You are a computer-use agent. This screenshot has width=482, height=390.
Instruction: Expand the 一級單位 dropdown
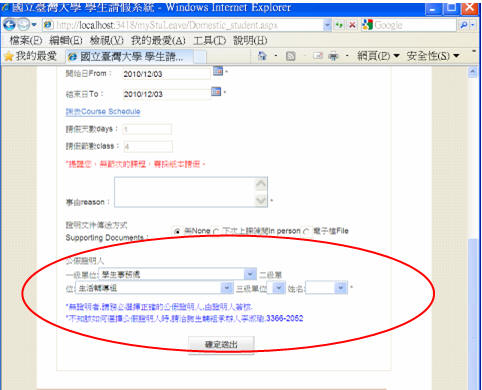250,274
